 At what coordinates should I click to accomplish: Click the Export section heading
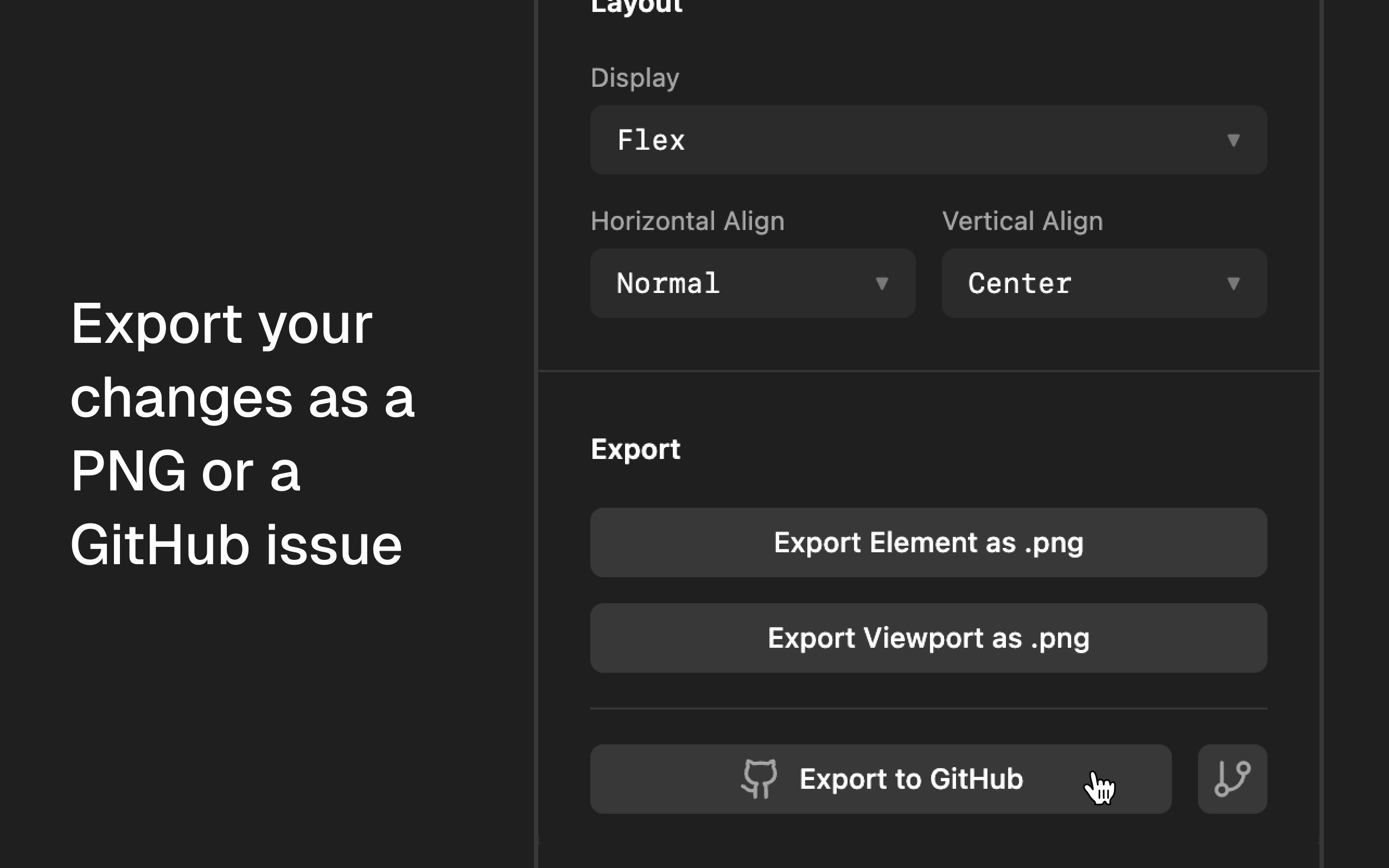tap(635, 450)
